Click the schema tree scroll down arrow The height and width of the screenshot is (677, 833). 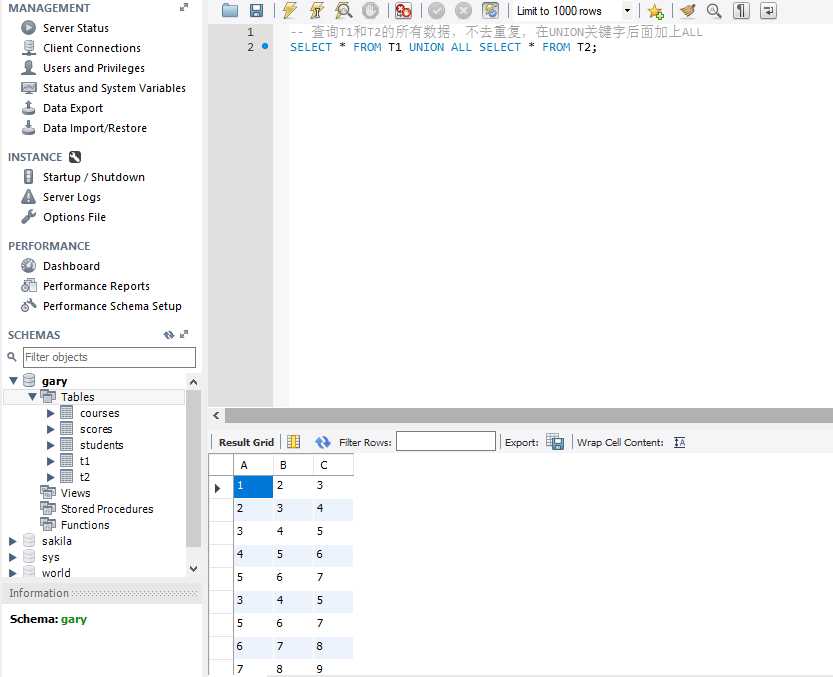tap(193, 569)
